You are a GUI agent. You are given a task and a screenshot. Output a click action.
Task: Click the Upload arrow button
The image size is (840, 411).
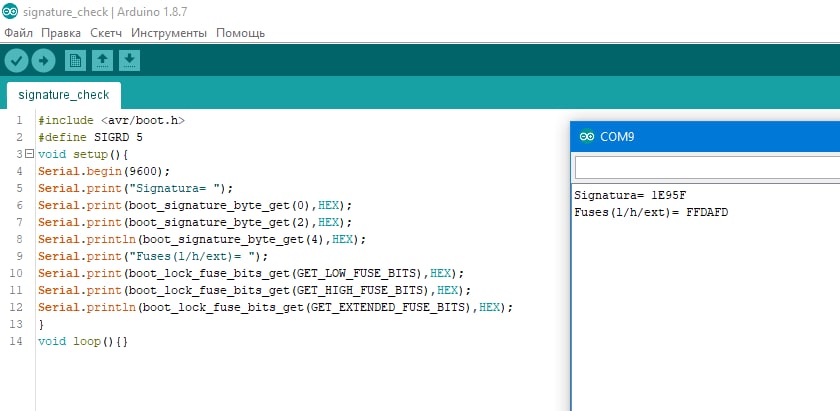pos(43,61)
